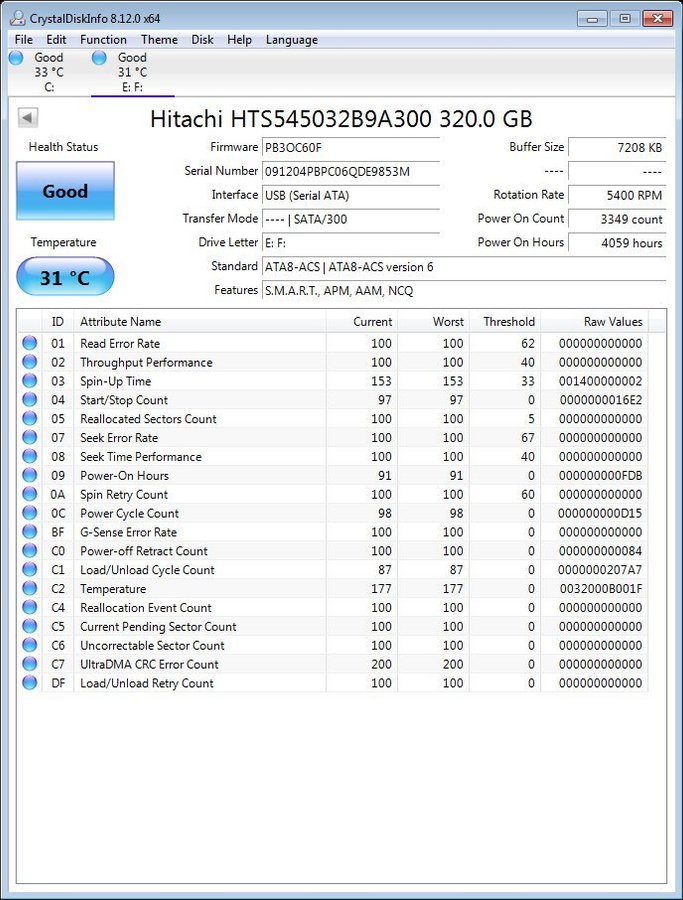Click status orb for Power Cycle Count
Viewport: 683px width, 900px height.
[29, 513]
